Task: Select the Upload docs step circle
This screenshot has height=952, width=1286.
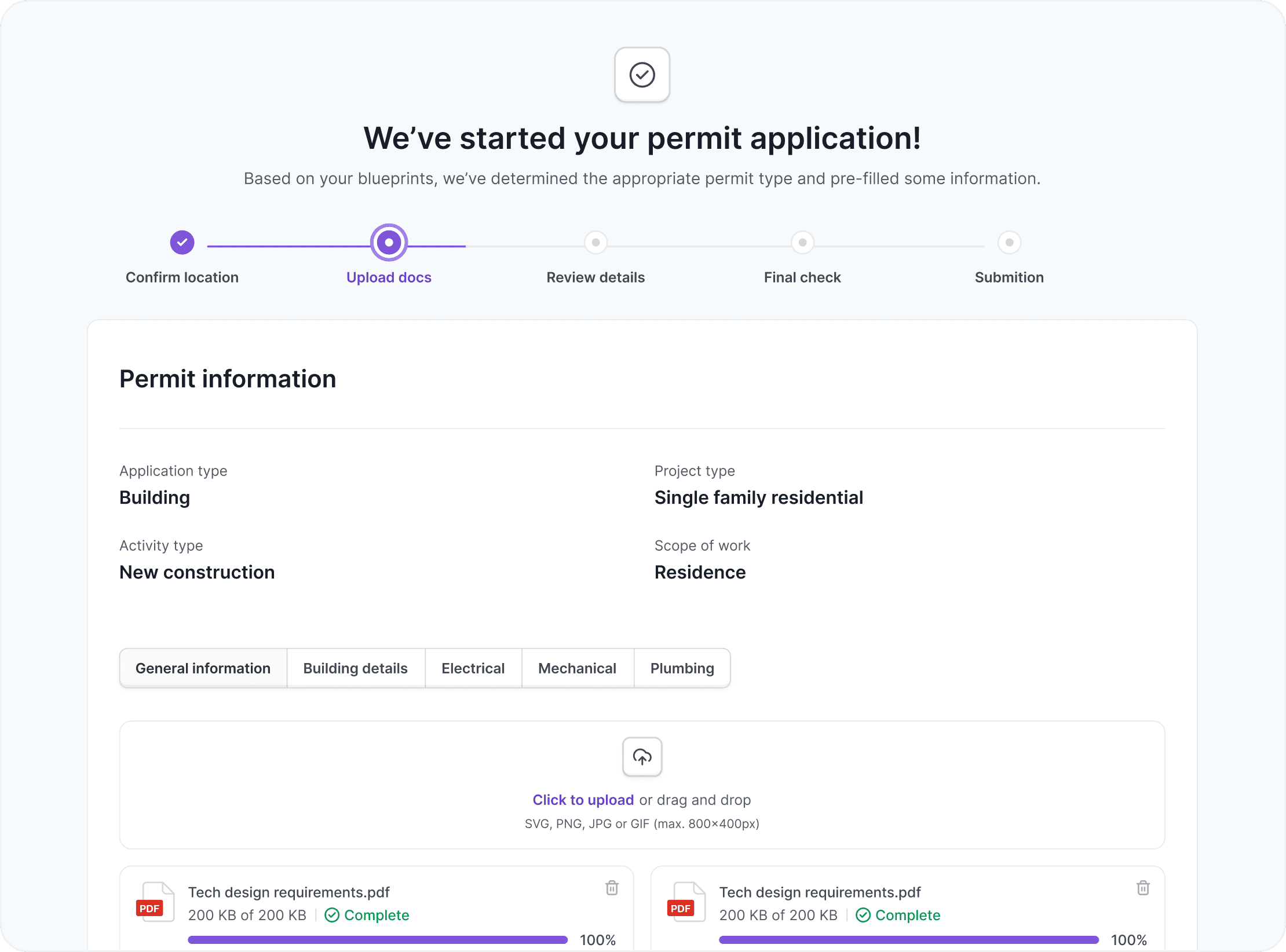Action: [x=389, y=243]
